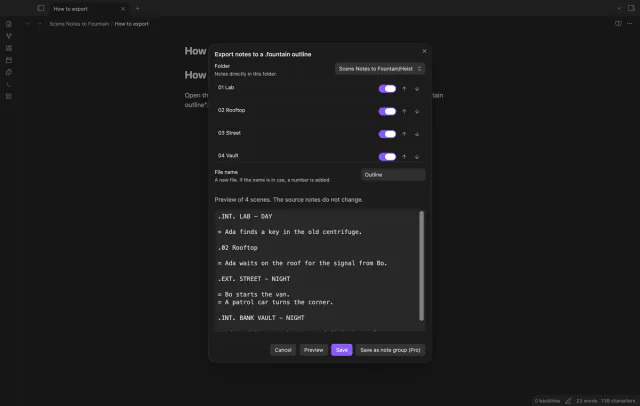Toggle off the 03 Street note
640x406 pixels.
click(387, 134)
